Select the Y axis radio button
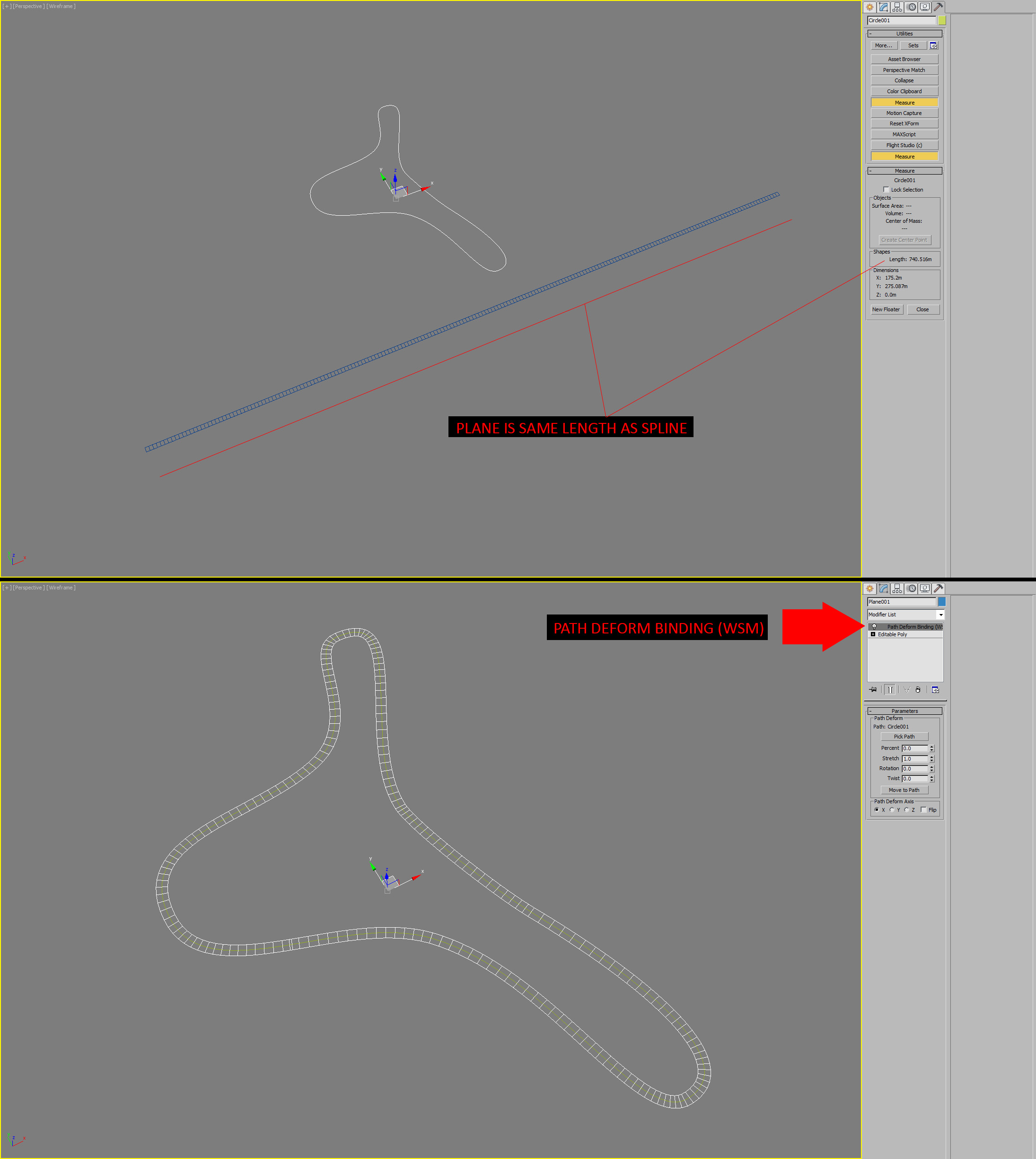 point(892,810)
